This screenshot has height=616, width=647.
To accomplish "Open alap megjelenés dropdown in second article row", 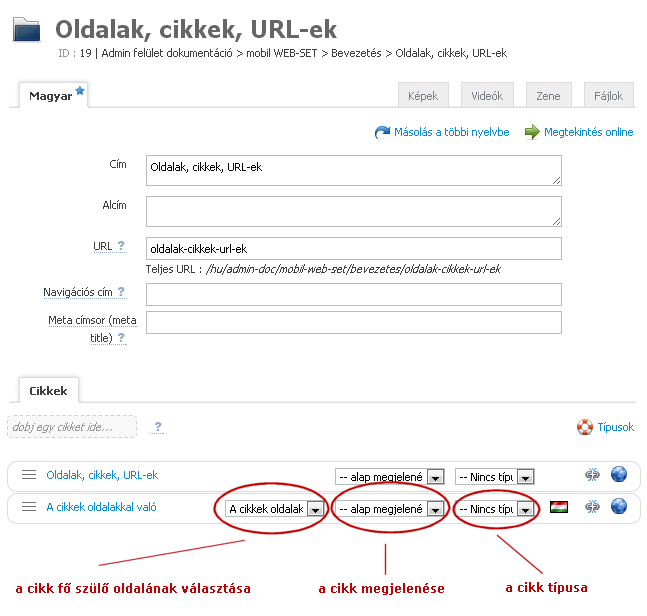I will pyautogui.click(x=390, y=509).
